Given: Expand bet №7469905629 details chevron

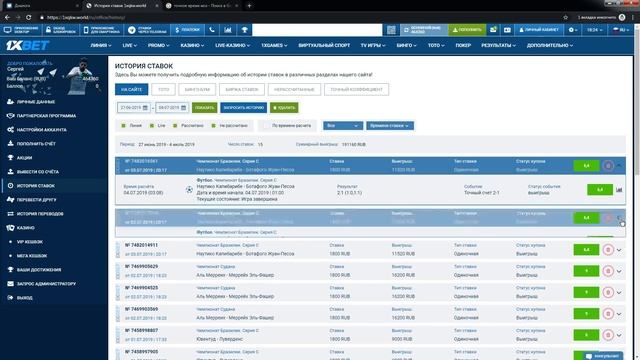Looking at the screenshot, I should pos(619,271).
